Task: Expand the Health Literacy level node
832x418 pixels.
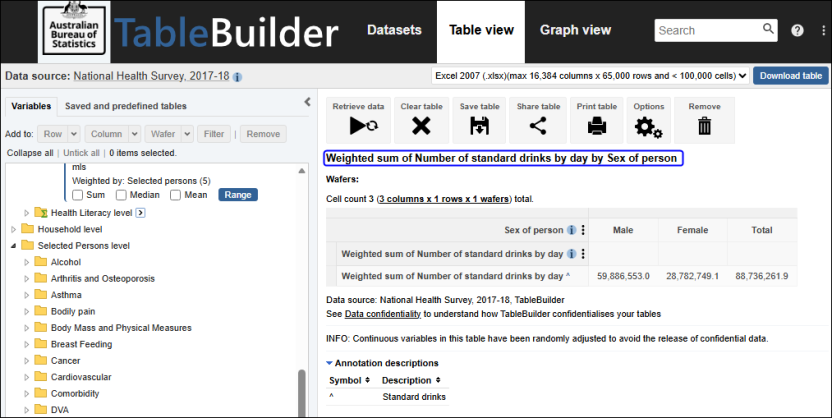Action: point(27,213)
